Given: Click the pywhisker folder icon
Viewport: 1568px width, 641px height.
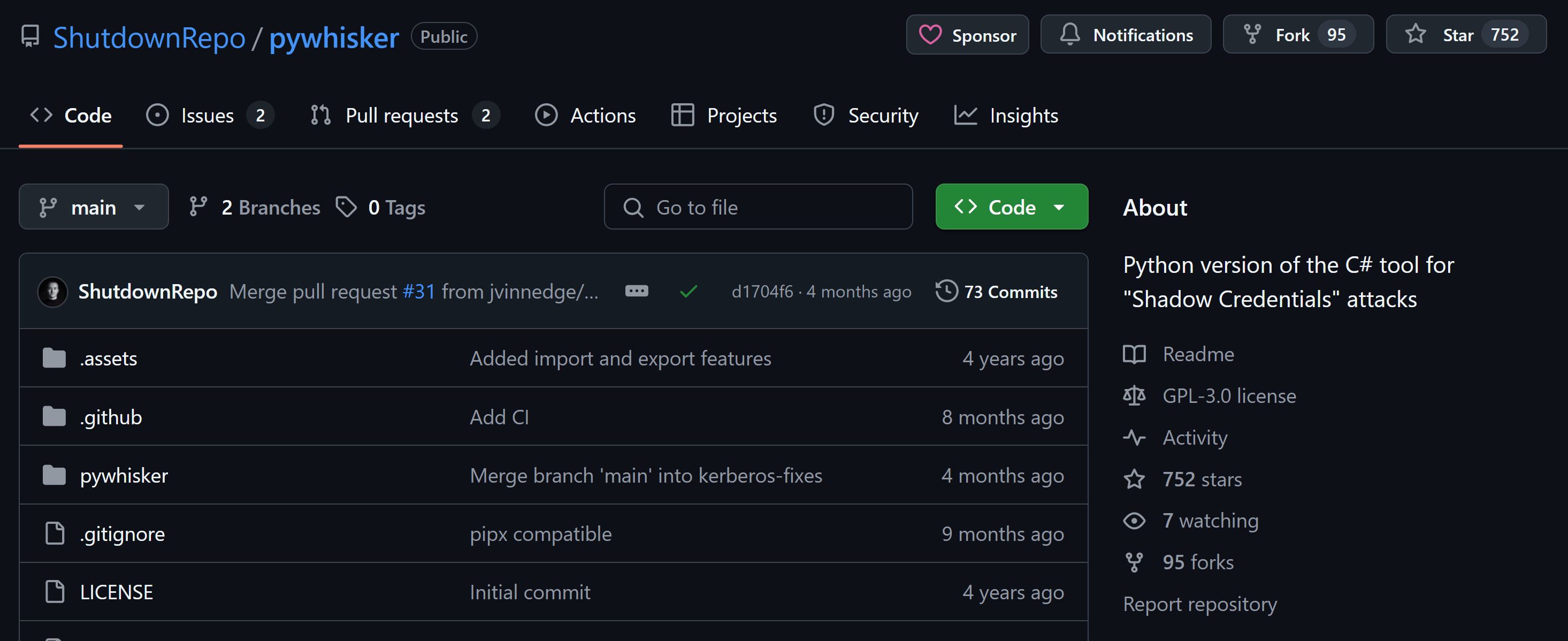Looking at the screenshot, I should click(x=54, y=475).
